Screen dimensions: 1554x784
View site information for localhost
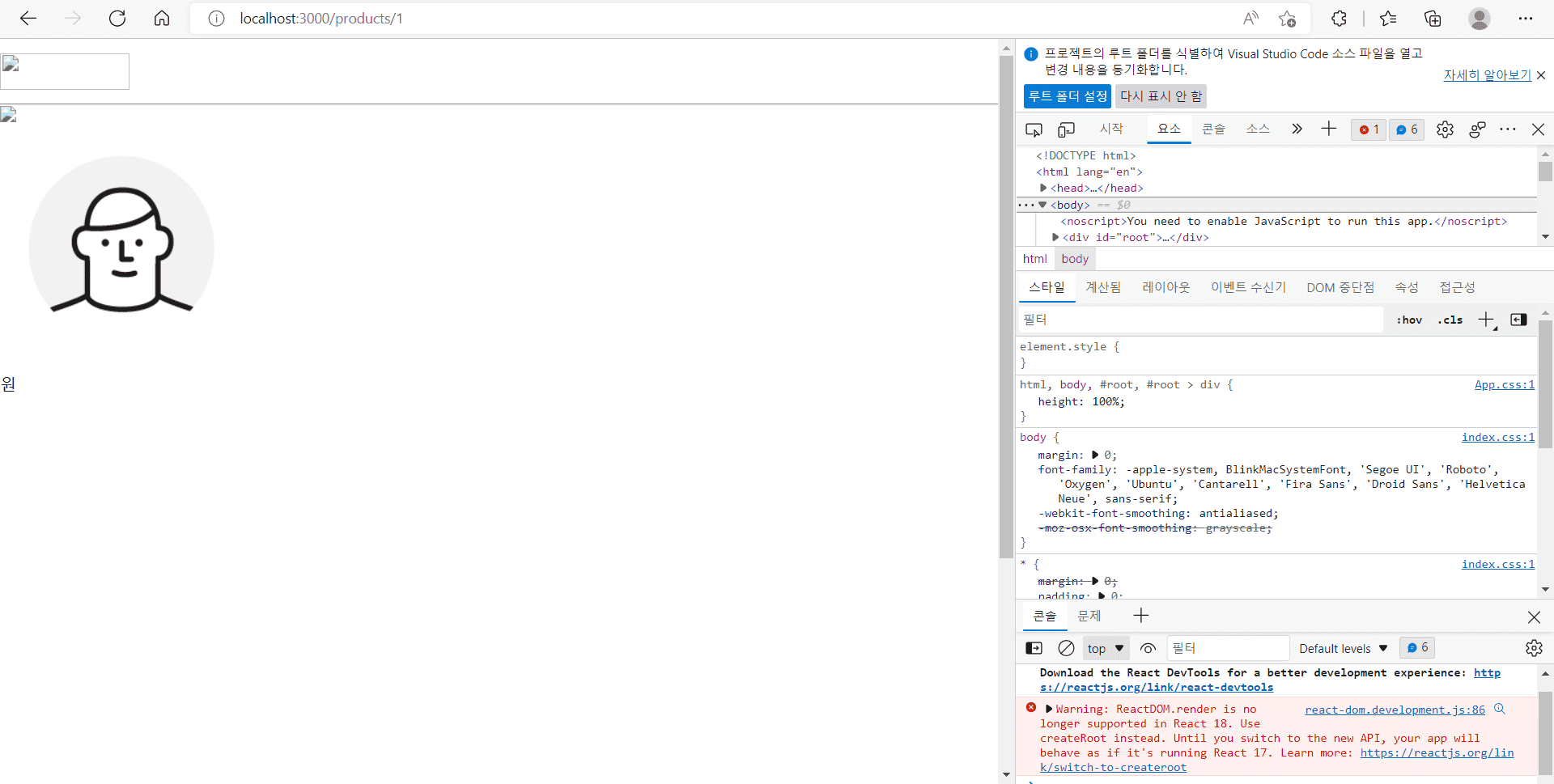click(216, 19)
